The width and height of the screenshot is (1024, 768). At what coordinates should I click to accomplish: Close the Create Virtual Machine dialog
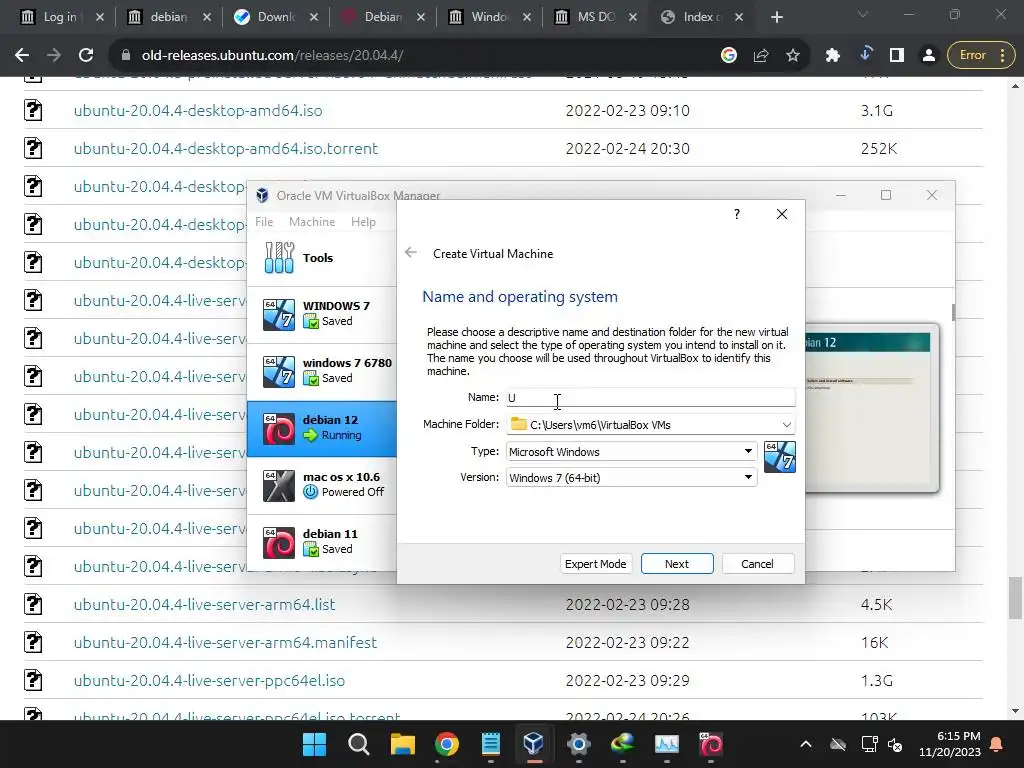coord(782,214)
